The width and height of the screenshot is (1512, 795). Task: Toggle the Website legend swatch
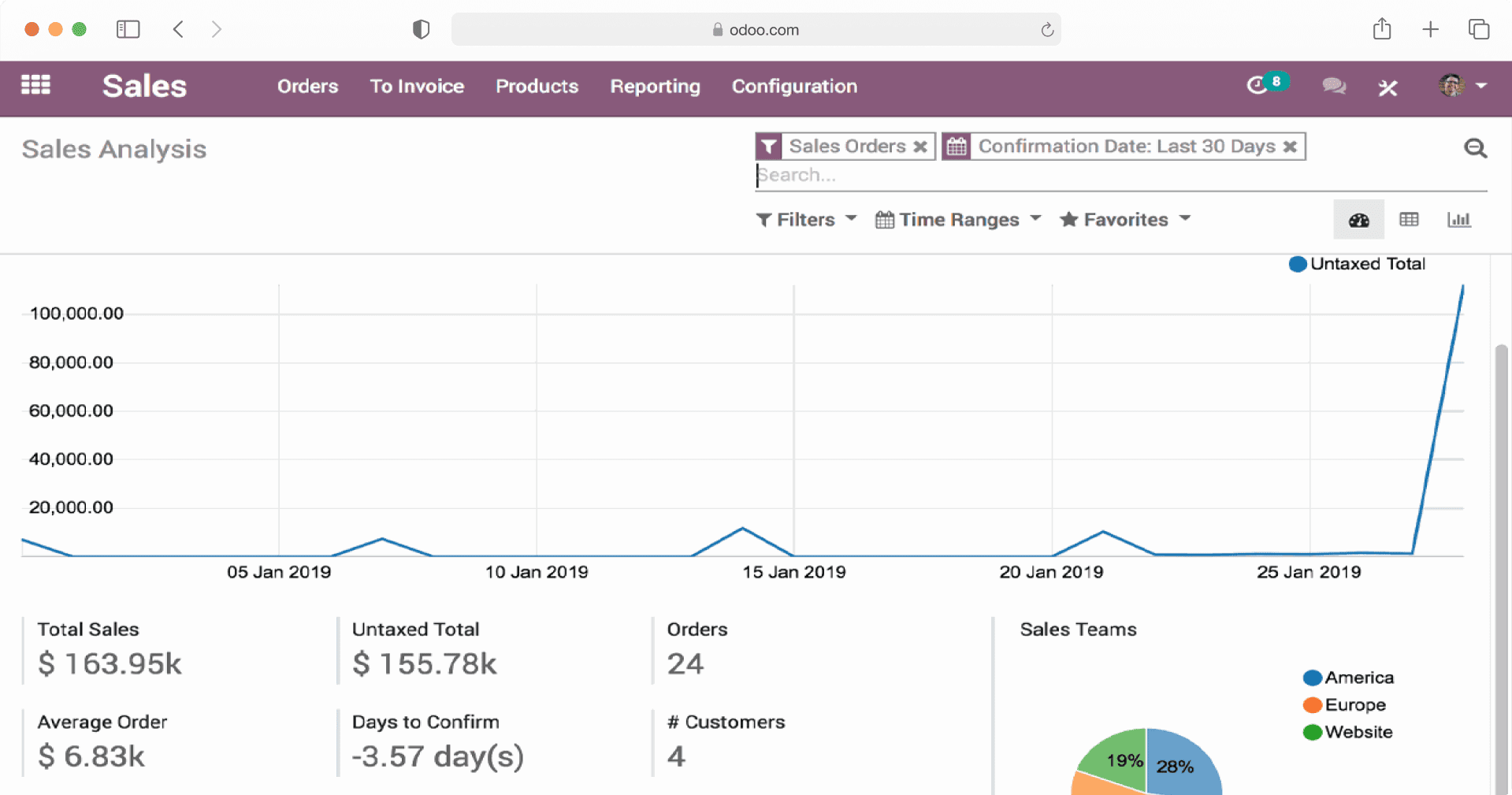click(1313, 732)
